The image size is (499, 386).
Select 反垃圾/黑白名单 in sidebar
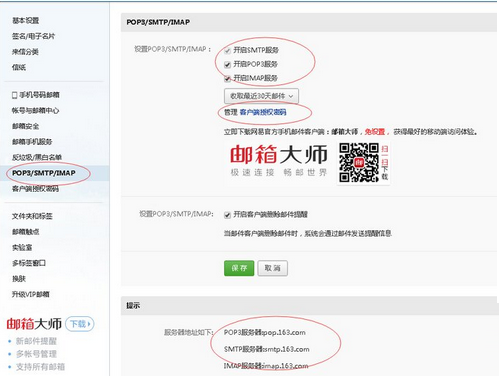[37, 157]
